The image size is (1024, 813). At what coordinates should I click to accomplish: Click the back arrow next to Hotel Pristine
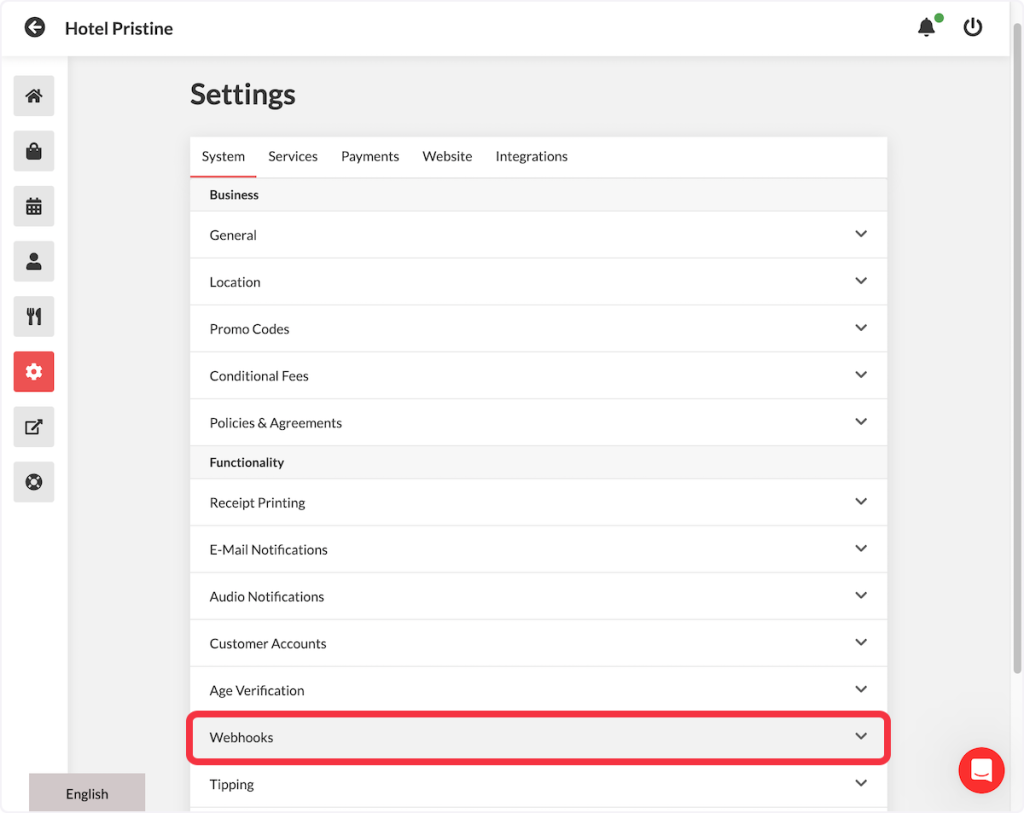[35, 28]
